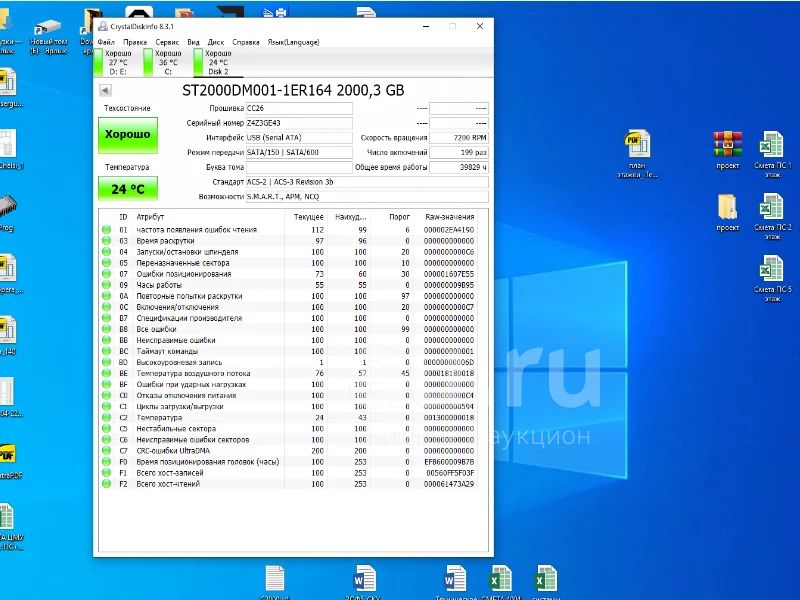Image resolution: width=800 pixels, height=600 pixels.
Task: Select the Неисправимые ошибки секторов row
Action: [288, 440]
